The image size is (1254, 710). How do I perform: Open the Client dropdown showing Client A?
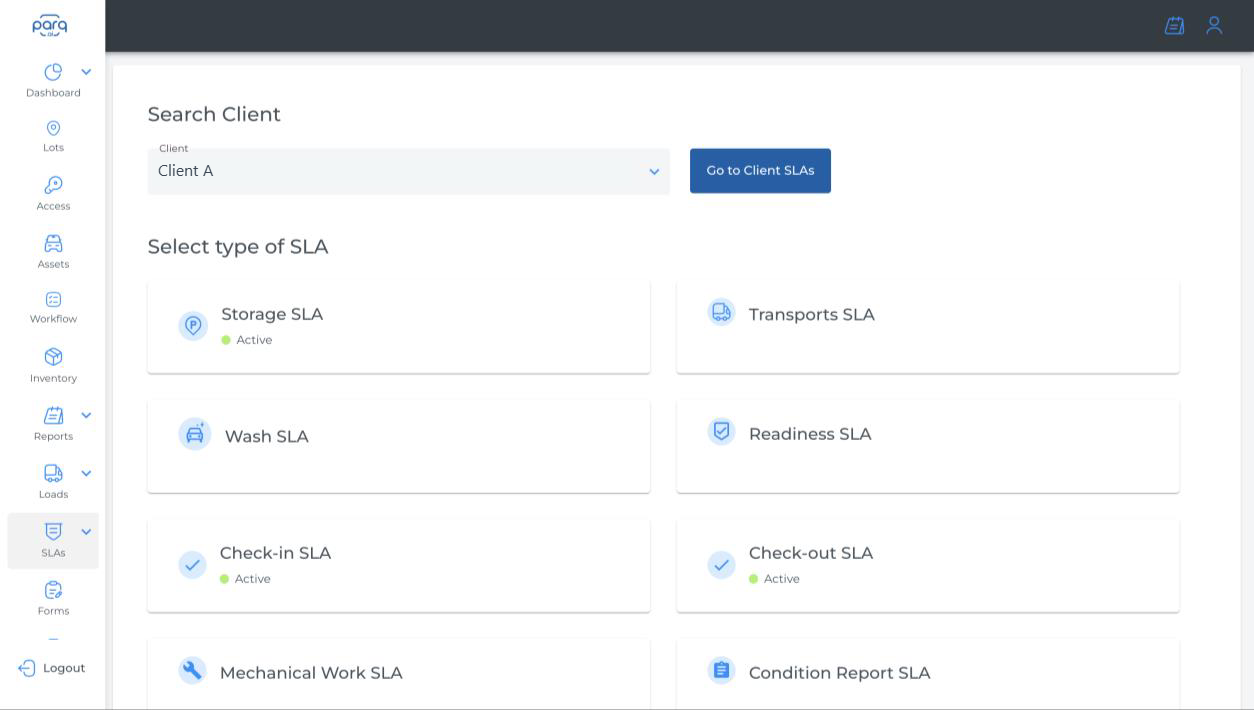408,171
